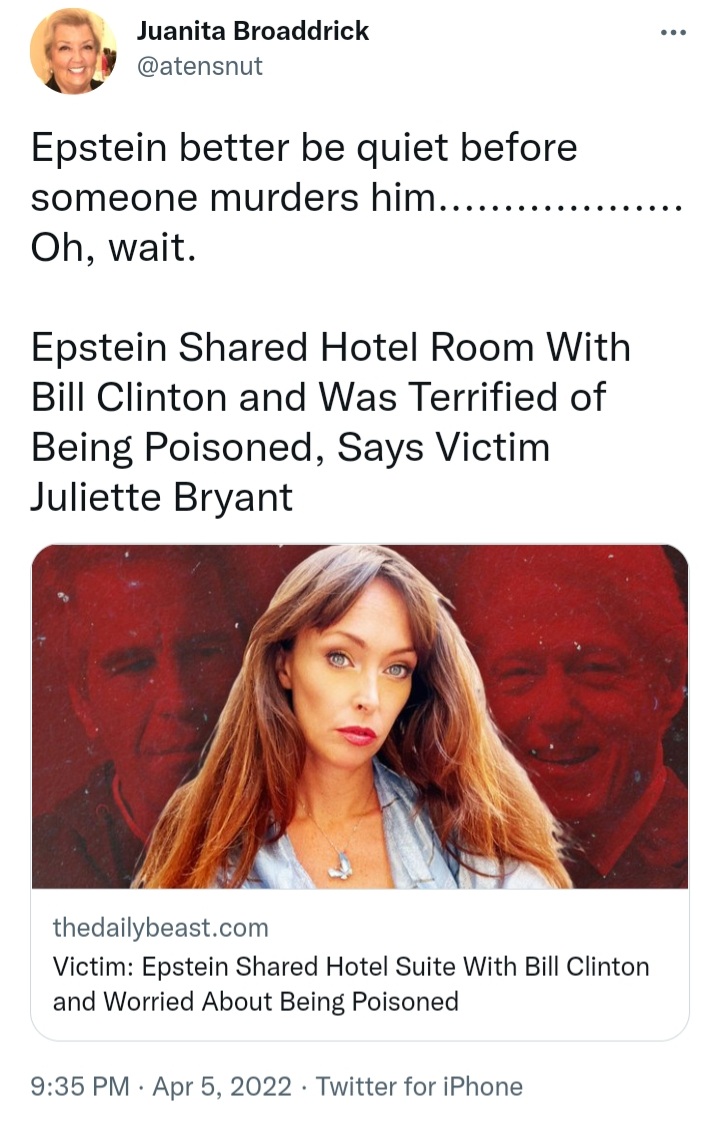This screenshot has height=1122, width=720.
Task: Click the 'Being Poisoned, Says Victim' line
Action: click(290, 447)
